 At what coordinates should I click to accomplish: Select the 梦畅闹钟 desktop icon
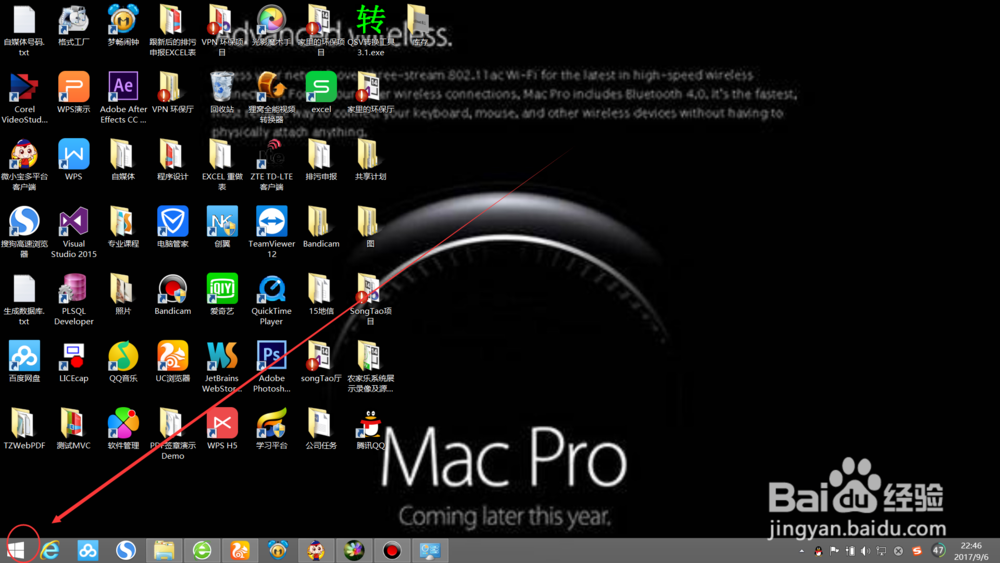click(x=123, y=26)
